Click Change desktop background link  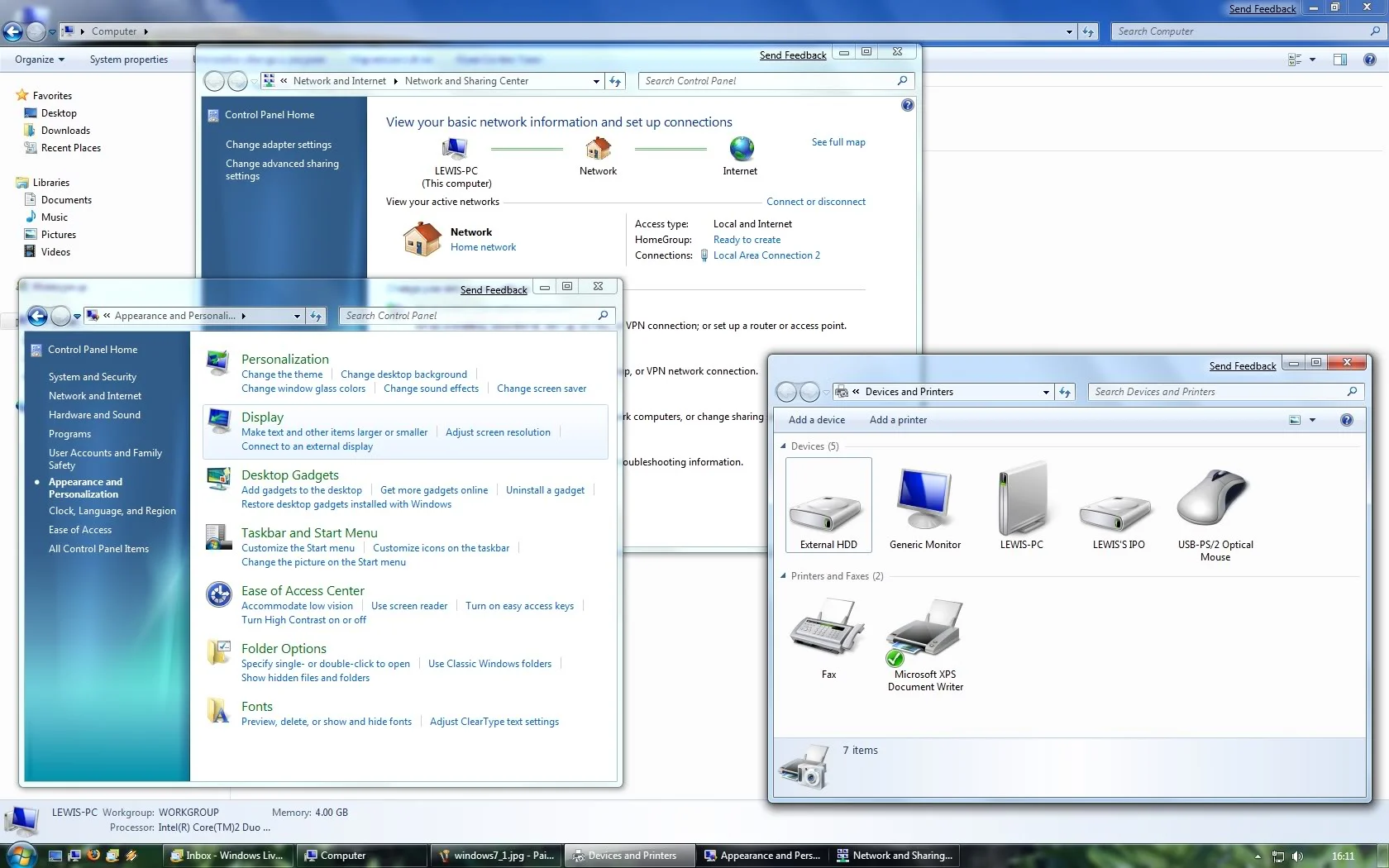pyautogui.click(x=403, y=374)
